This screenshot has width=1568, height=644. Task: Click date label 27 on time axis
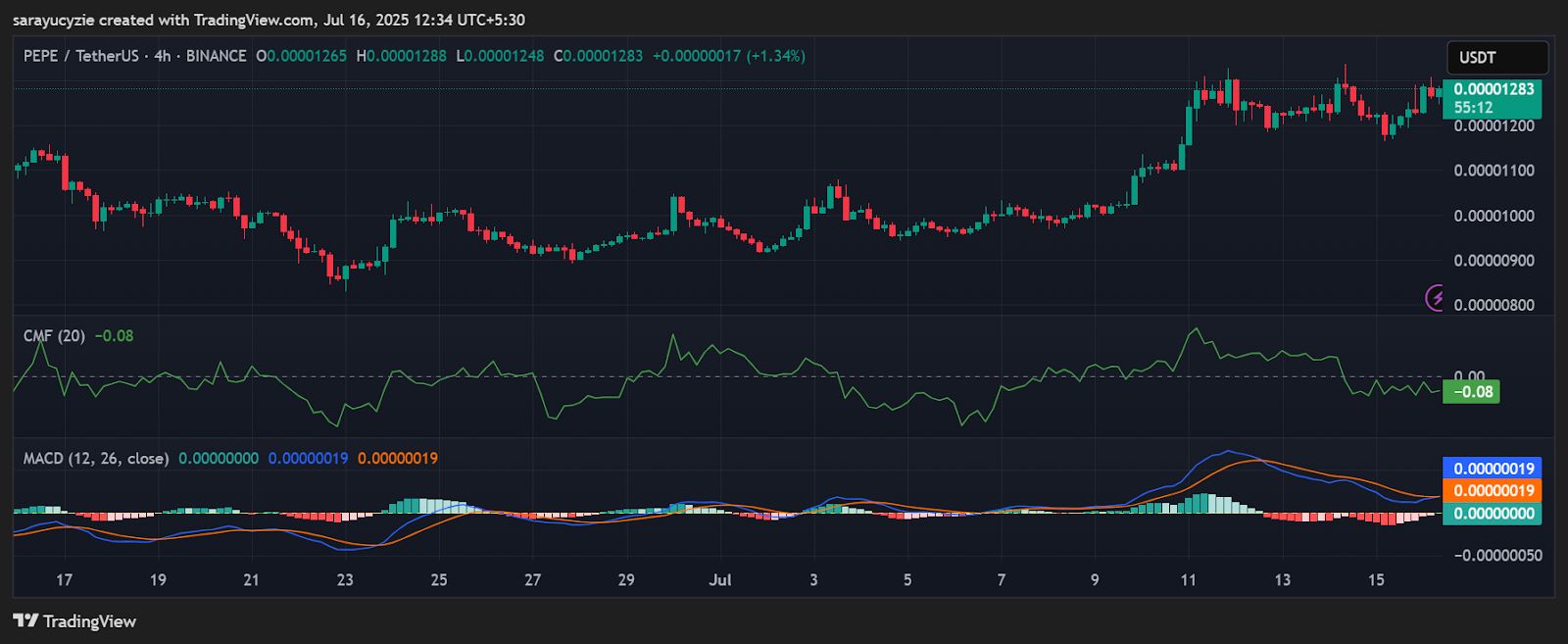point(532,580)
